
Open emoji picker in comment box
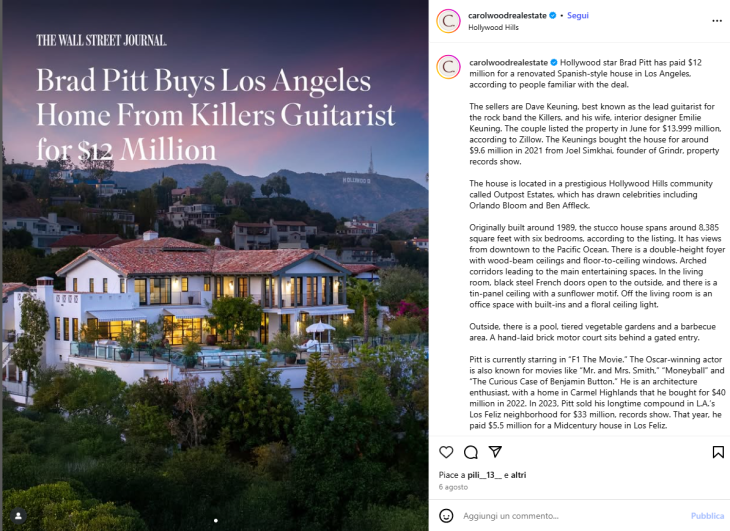[446, 515]
